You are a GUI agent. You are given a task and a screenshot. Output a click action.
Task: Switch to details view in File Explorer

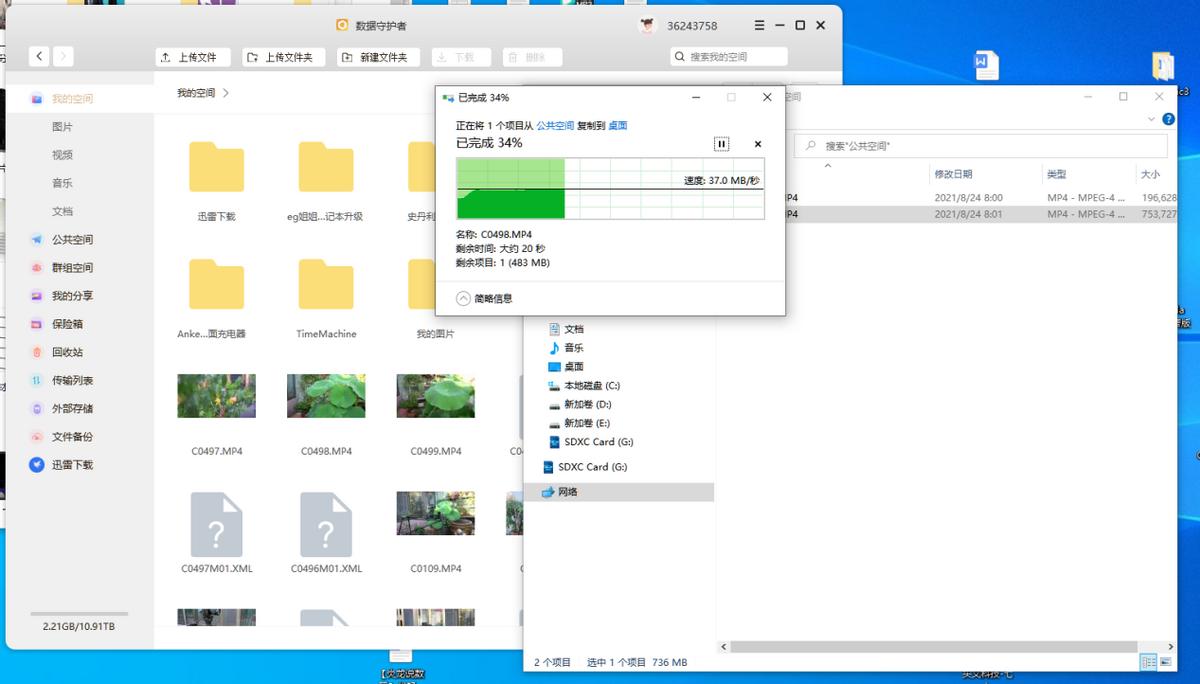[x=1148, y=661]
